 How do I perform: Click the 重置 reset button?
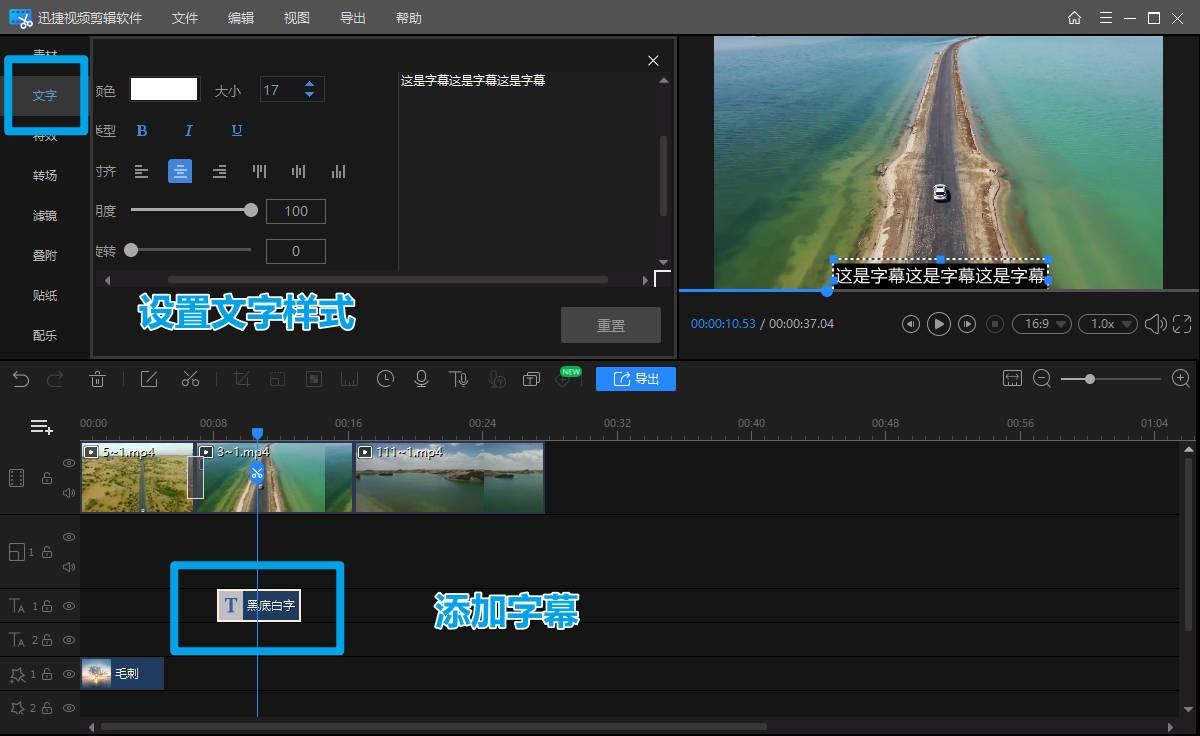coord(611,326)
